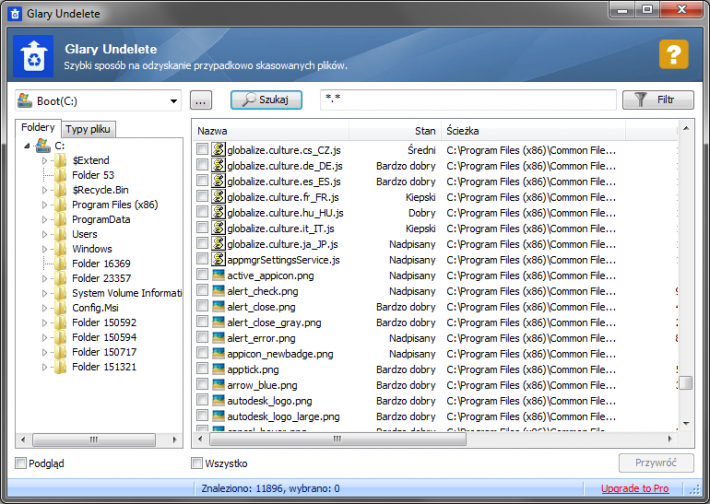The height and width of the screenshot is (504, 710).
Task: Click the image icon of alert_check.png
Action: coord(218,291)
